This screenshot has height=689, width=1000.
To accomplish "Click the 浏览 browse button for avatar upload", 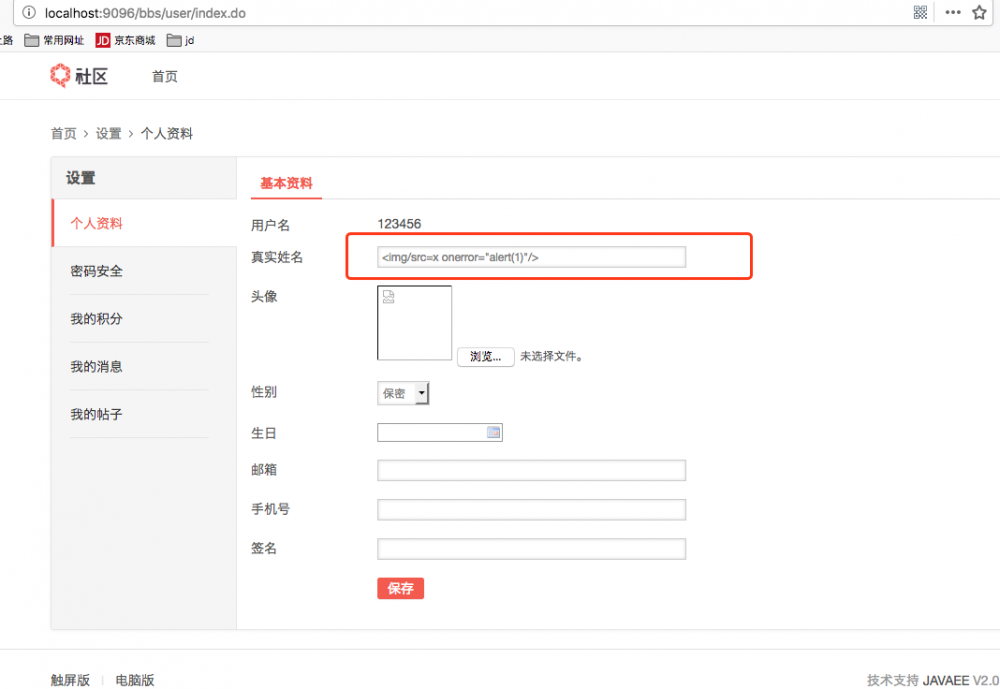I will 485,356.
